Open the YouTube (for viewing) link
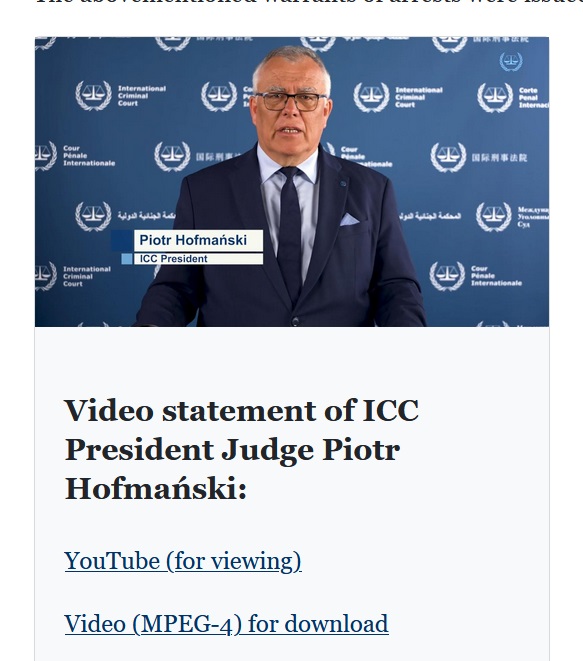This screenshot has height=661, width=583. (183, 561)
